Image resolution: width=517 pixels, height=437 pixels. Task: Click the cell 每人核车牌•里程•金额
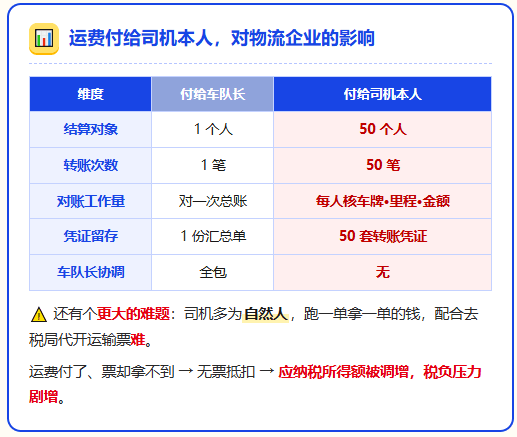tap(382, 201)
